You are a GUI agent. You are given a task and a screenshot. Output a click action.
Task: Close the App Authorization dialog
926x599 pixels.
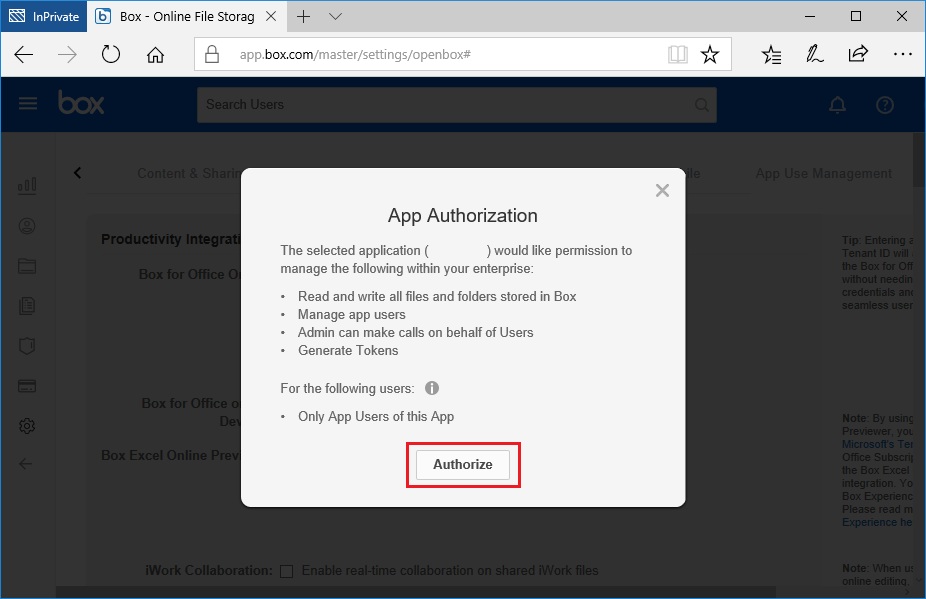tap(662, 190)
